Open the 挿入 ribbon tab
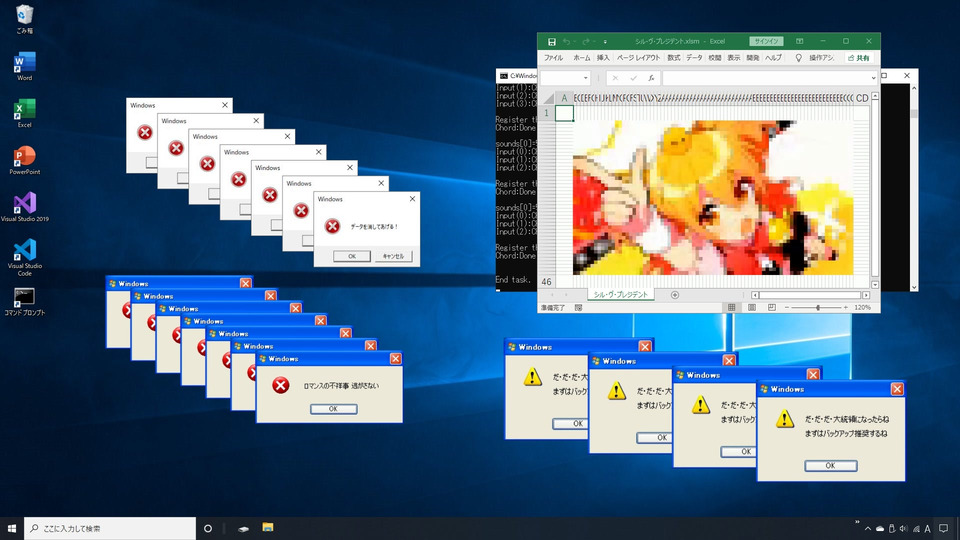 point(603,58)
